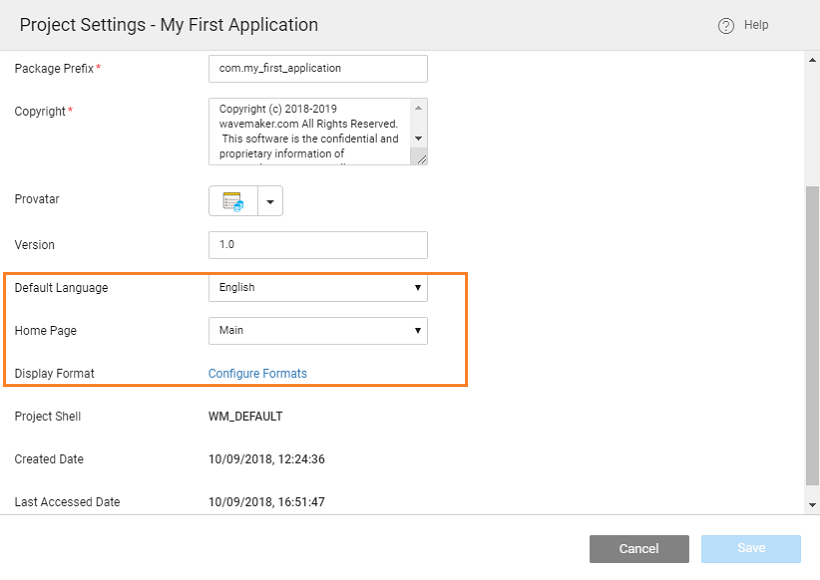The height and width of the screenshot is (580, 820).
Task: Open the Default Language dropdown
Action: pos(317,288)
